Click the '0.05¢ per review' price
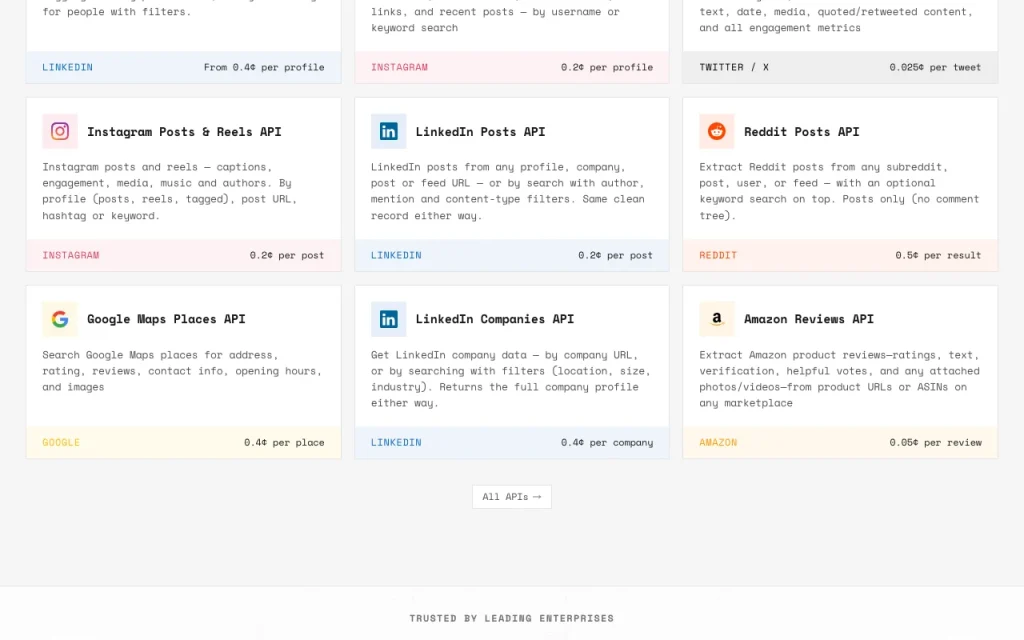This screenshot has height=640, width=1024. [x=935, y=443]
